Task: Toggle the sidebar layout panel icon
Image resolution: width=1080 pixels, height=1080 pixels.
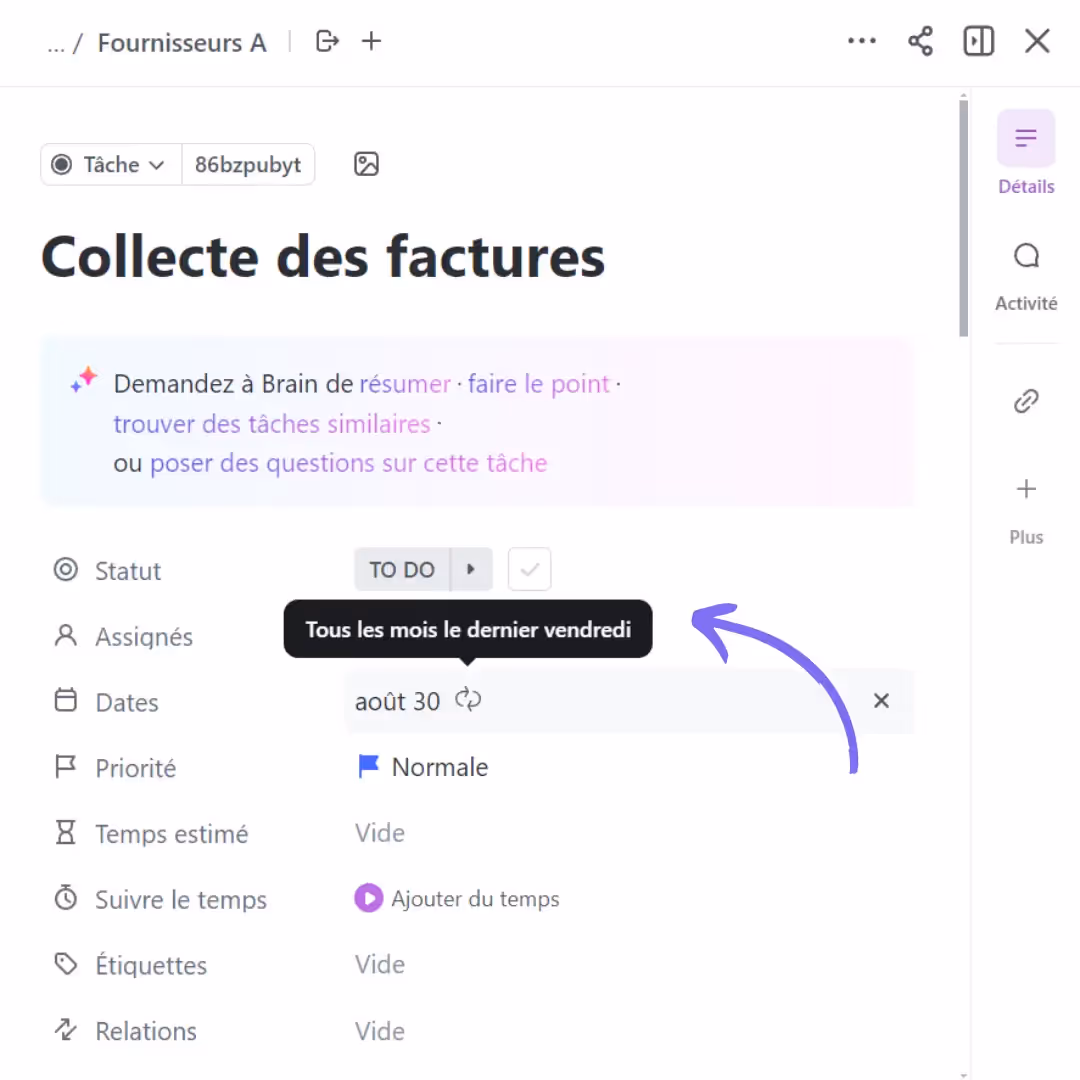Action: (x=978, y=41)
